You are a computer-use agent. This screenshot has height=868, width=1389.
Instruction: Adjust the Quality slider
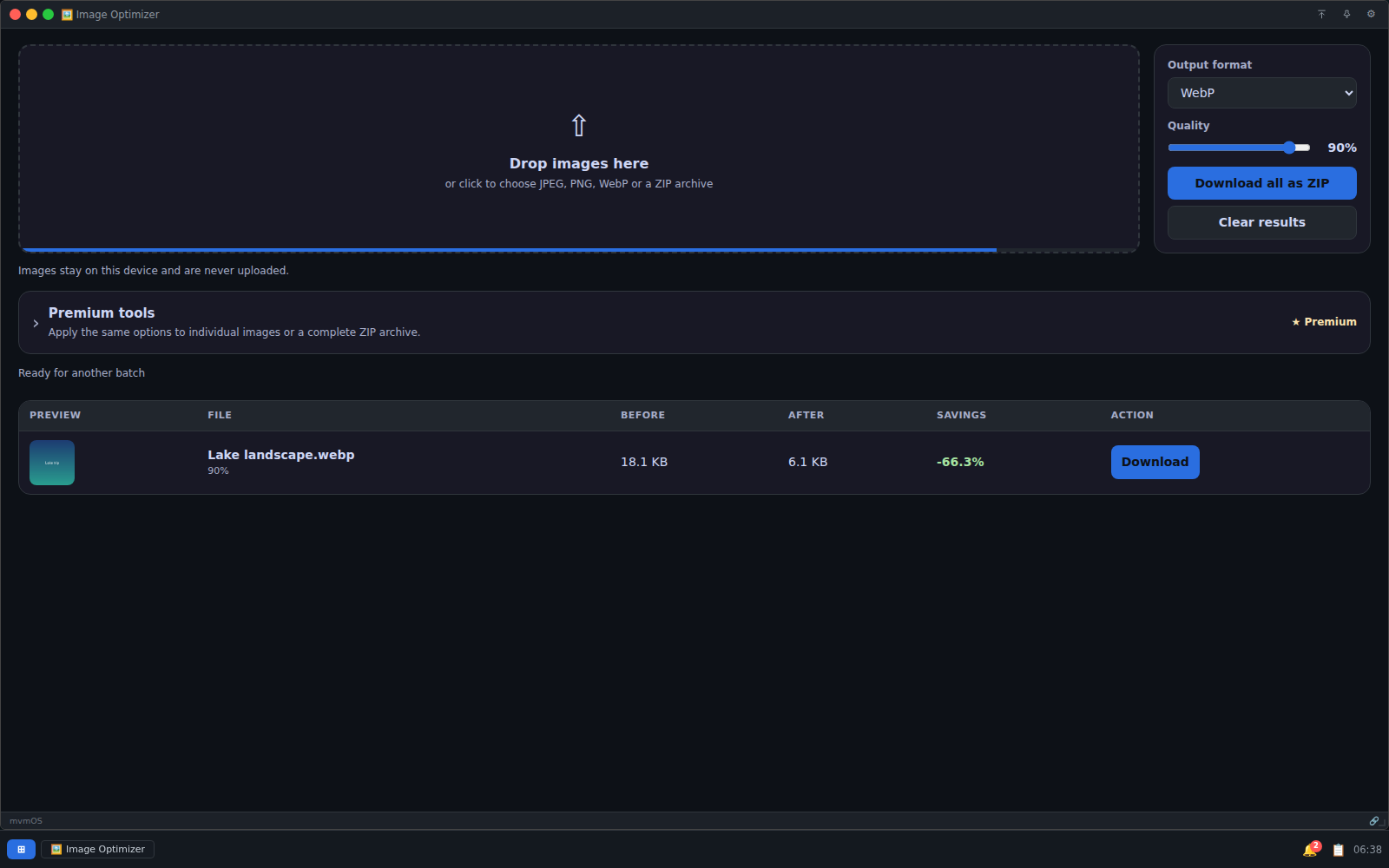click(x=1239, y=148)
